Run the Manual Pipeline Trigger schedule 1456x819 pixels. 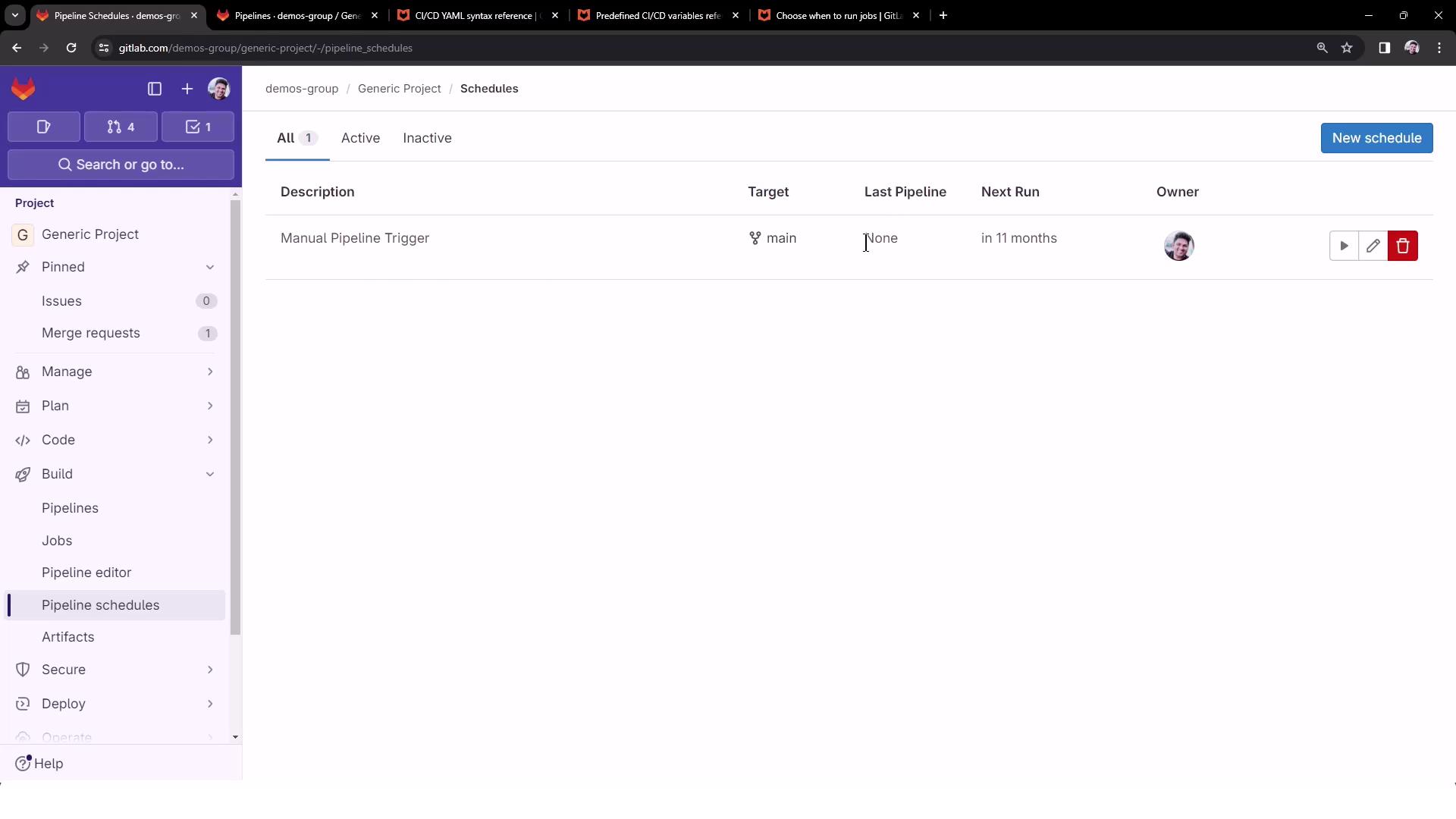tap(1343, 246)
